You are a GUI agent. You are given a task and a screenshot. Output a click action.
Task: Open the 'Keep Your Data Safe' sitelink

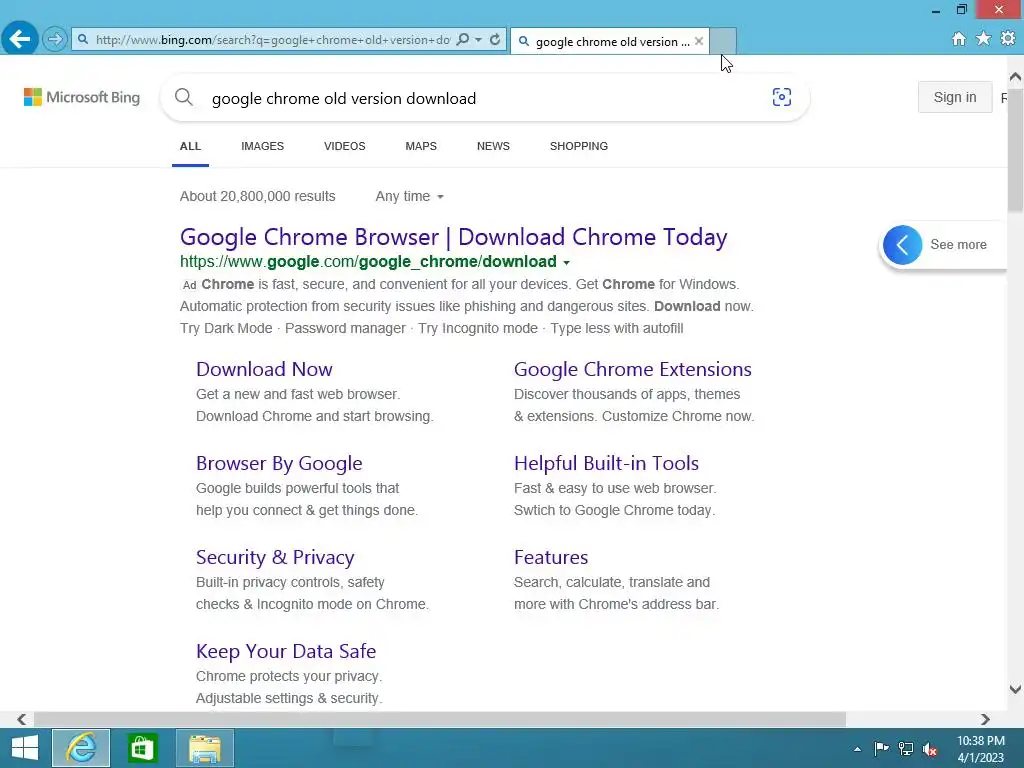click(286, 651)
